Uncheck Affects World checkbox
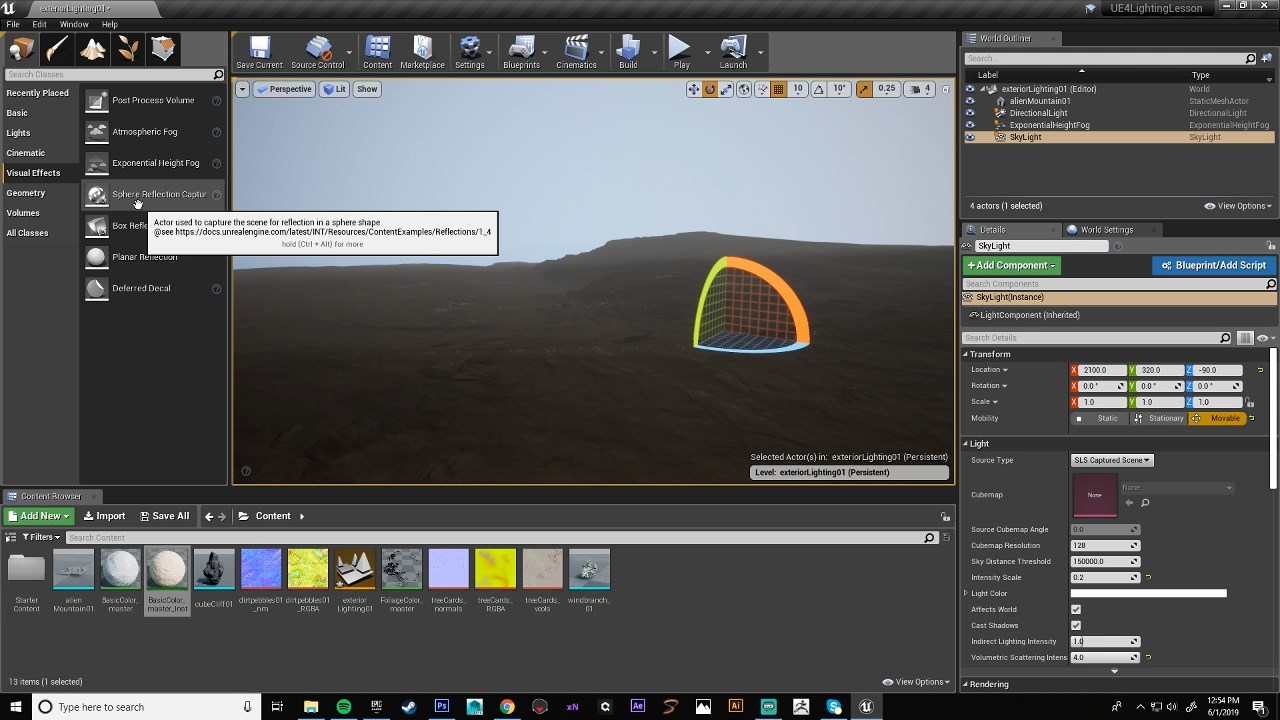The width and height of the screenshot is (1280, 720). coord(1076,609)
